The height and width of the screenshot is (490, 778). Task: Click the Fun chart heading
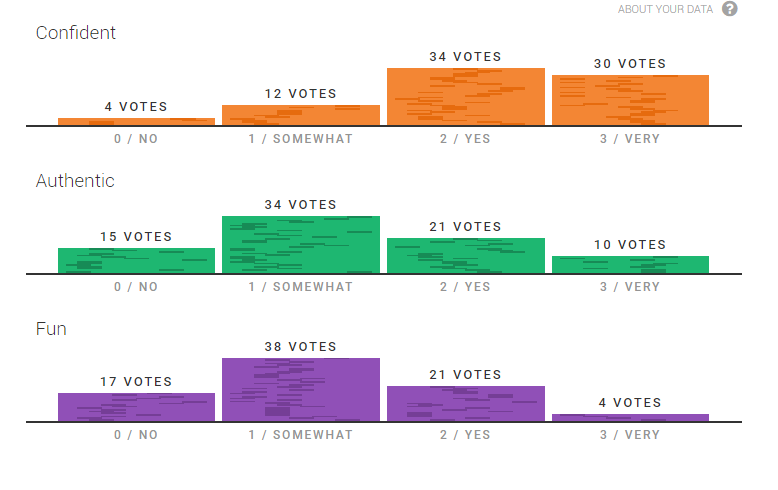[x=51, y=329]
